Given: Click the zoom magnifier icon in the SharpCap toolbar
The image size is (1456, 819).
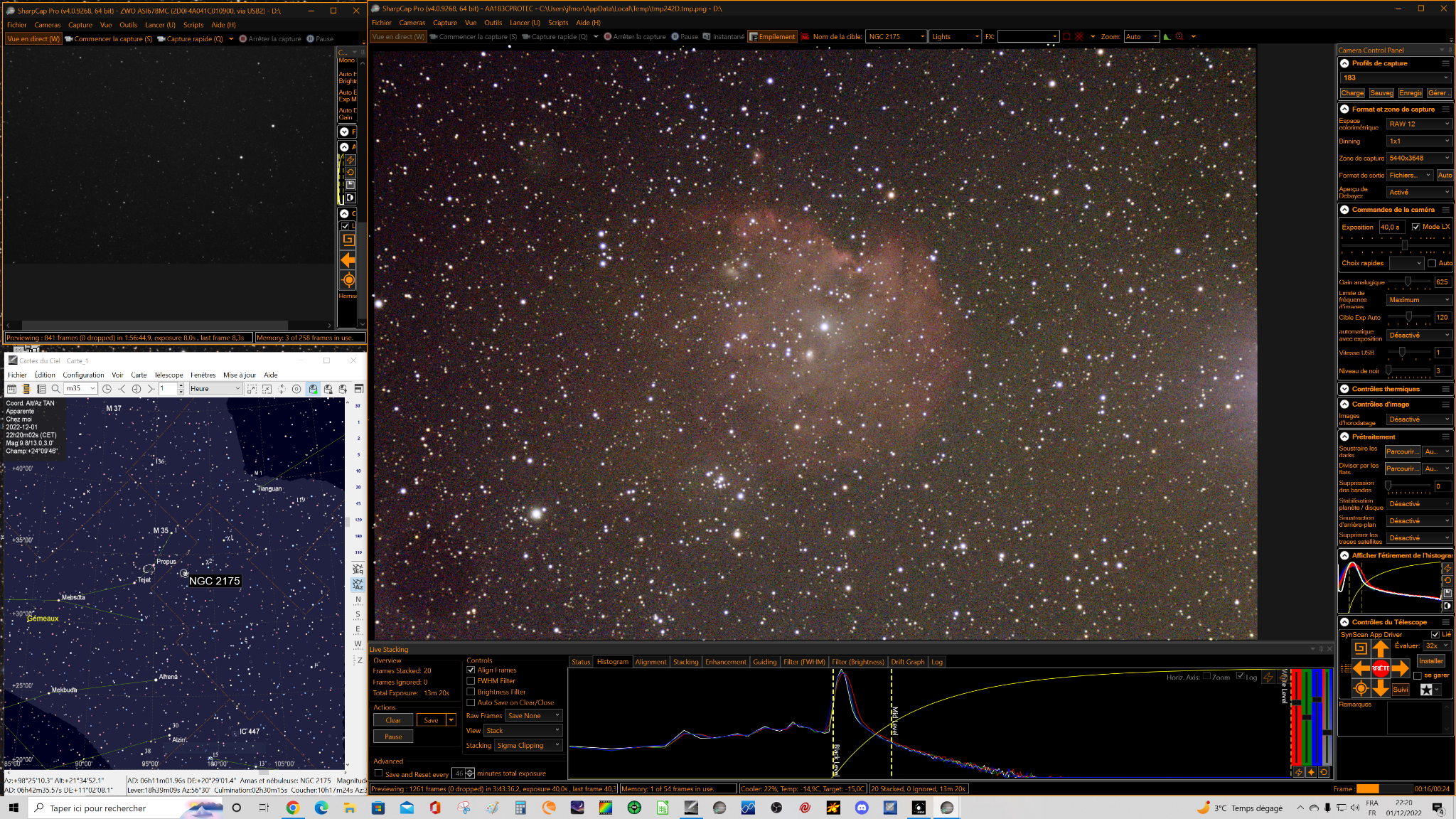Looking at the screenshot, I should [x=1179, y=37].
